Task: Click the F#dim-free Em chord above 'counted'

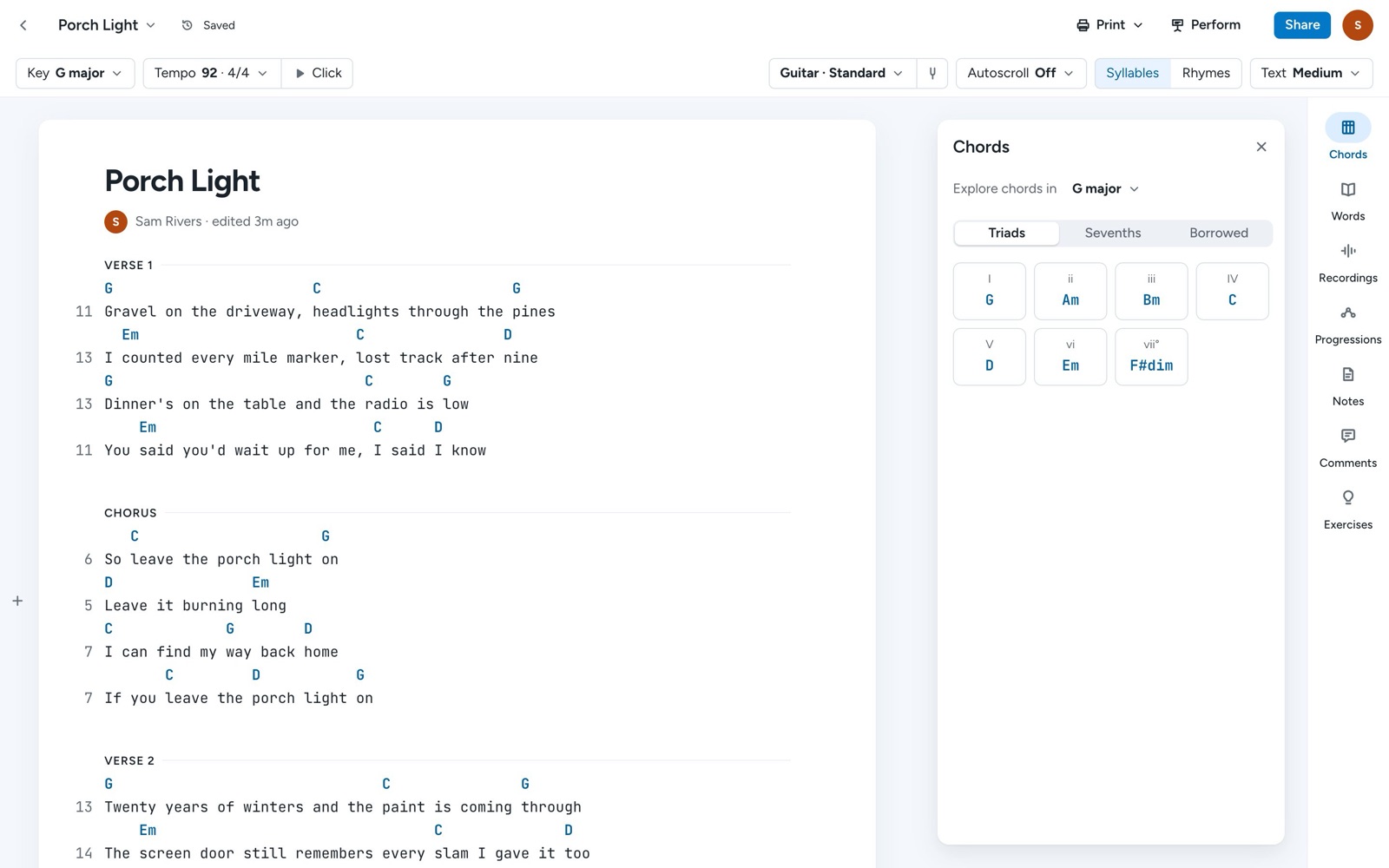Action: click(x=130, y=335)
